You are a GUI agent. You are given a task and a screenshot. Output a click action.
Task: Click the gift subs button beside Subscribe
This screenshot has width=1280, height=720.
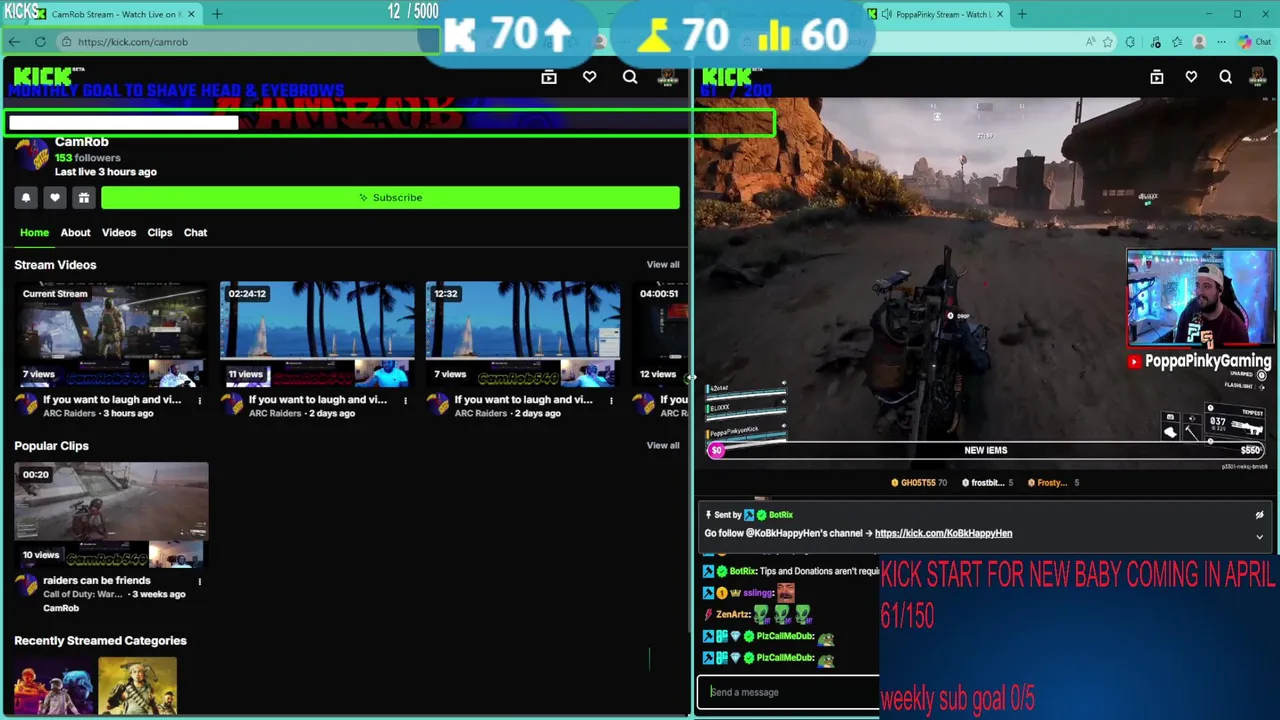click(x=84, y=198)
